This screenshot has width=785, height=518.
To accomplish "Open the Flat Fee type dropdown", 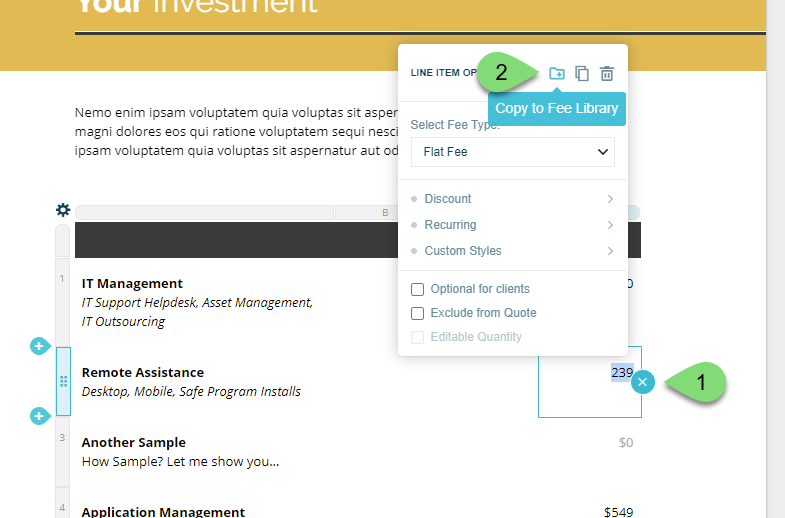I will [512, 152].
